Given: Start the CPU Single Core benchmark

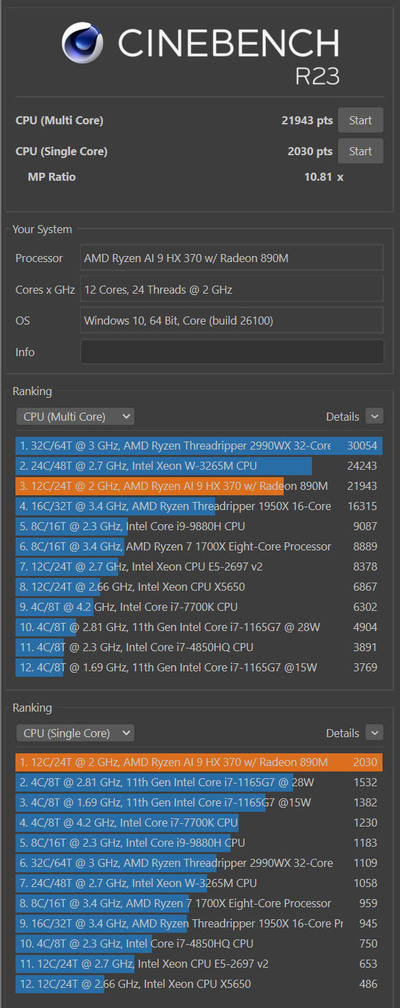Looking at the screenshot, I should [360, 151].
